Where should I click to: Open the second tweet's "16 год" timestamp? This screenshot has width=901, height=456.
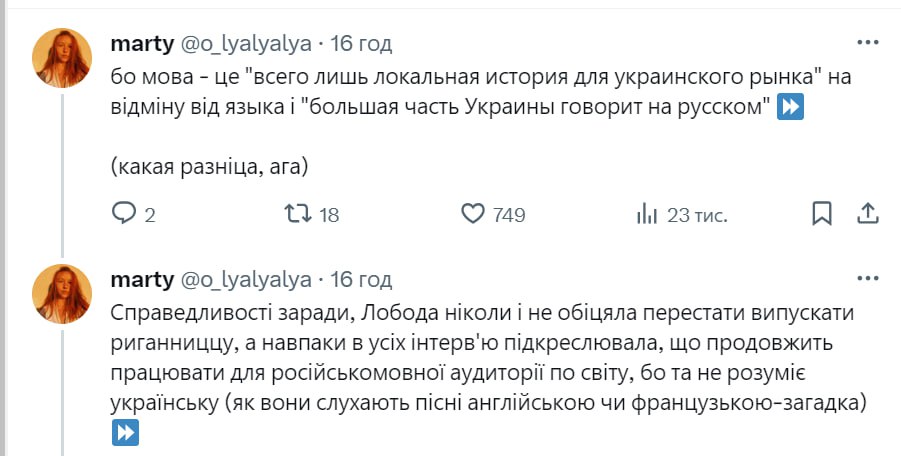point(361,279)
